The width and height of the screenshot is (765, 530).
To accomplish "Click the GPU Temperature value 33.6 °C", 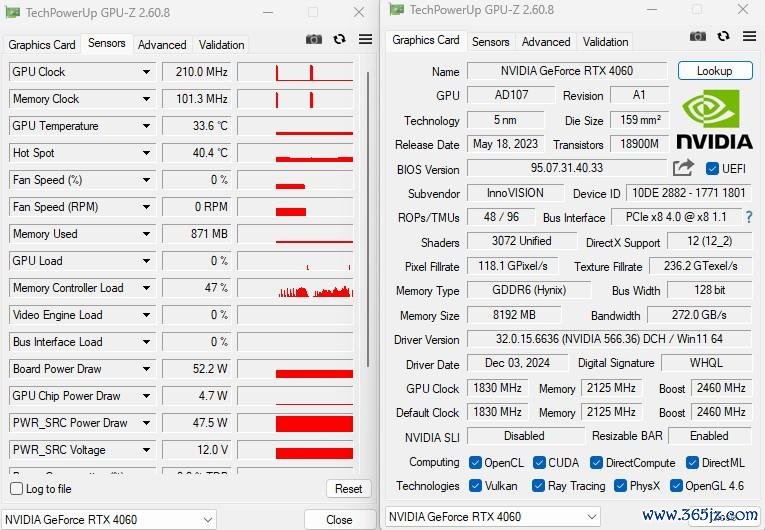I will click(197, 126).
